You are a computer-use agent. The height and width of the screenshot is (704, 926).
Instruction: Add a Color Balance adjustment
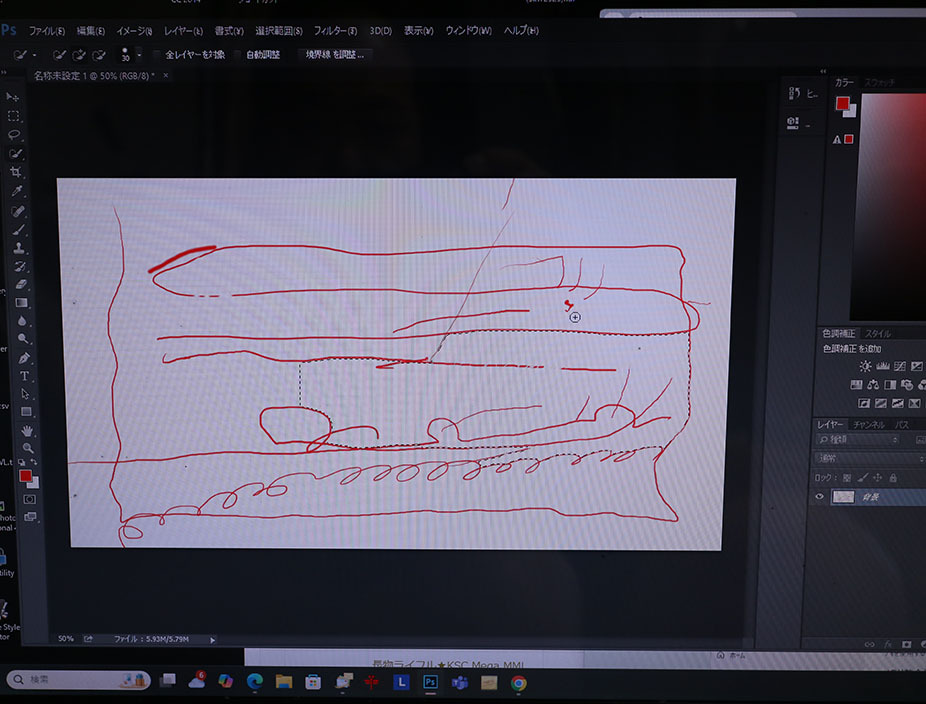click(x=873, y=385)
